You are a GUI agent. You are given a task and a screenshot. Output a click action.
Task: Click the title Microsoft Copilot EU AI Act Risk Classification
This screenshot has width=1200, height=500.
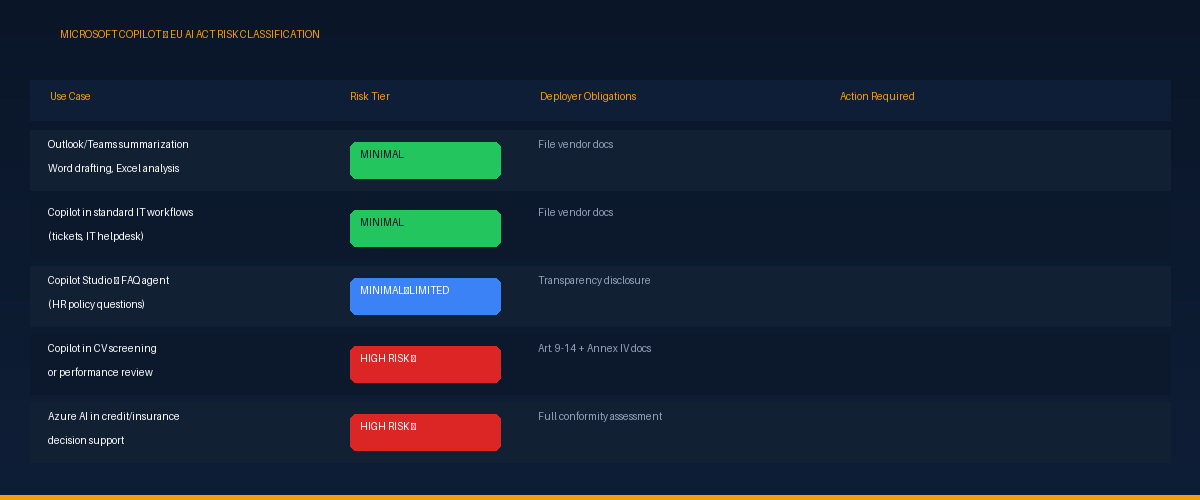(190, 34)
